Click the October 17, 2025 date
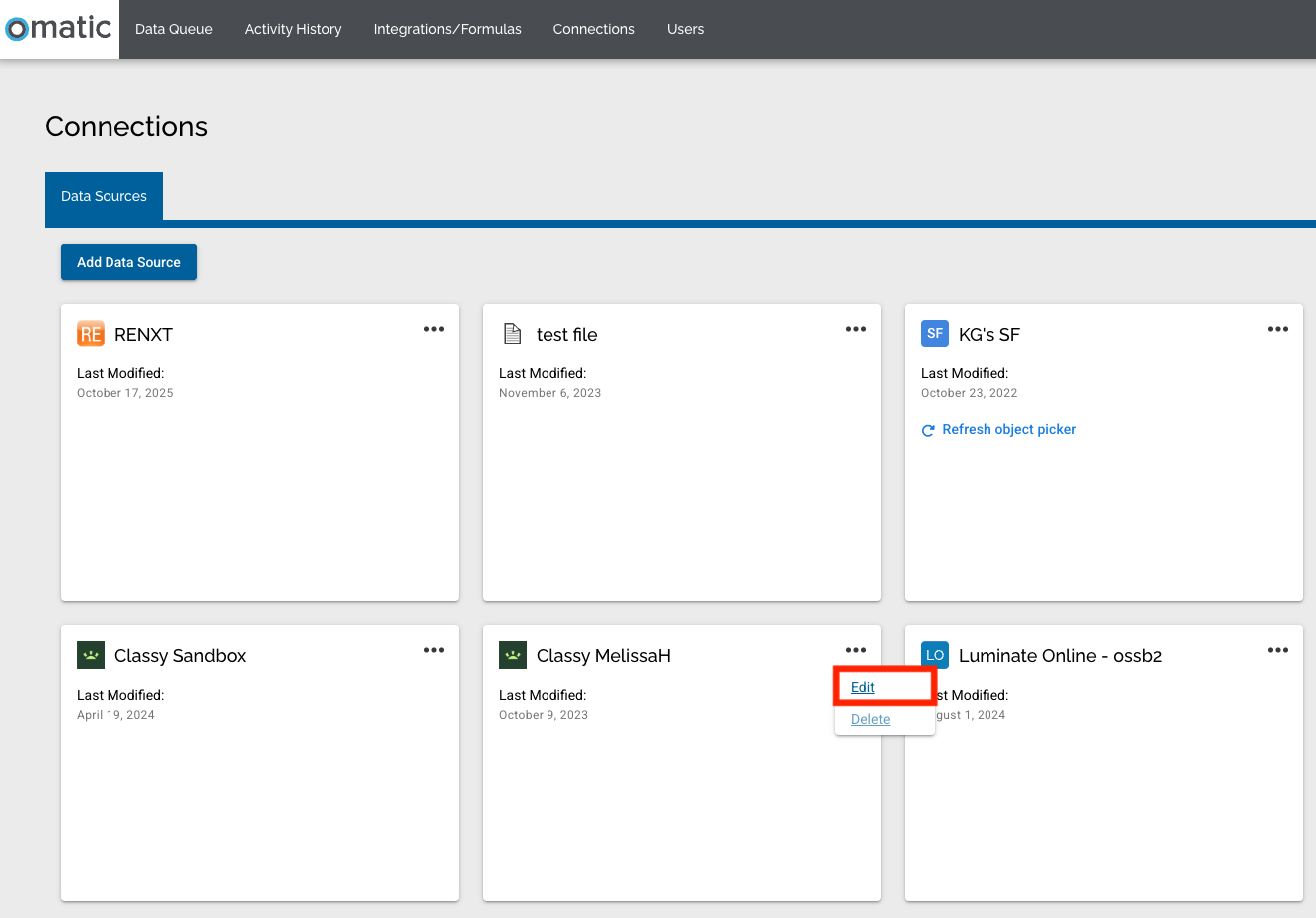This screenshot has width=1316, height=918. (125, 393)
